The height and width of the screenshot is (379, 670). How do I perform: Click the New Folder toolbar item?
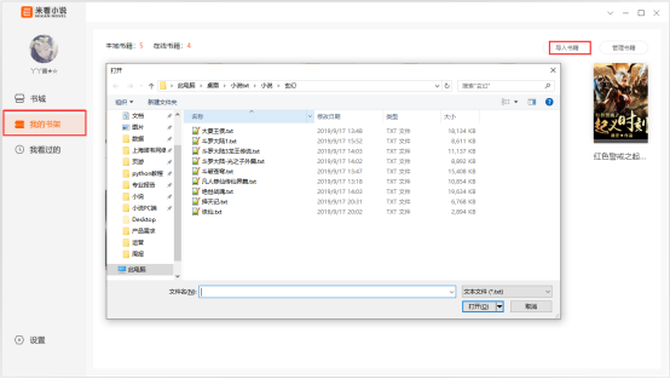[162, 102]
